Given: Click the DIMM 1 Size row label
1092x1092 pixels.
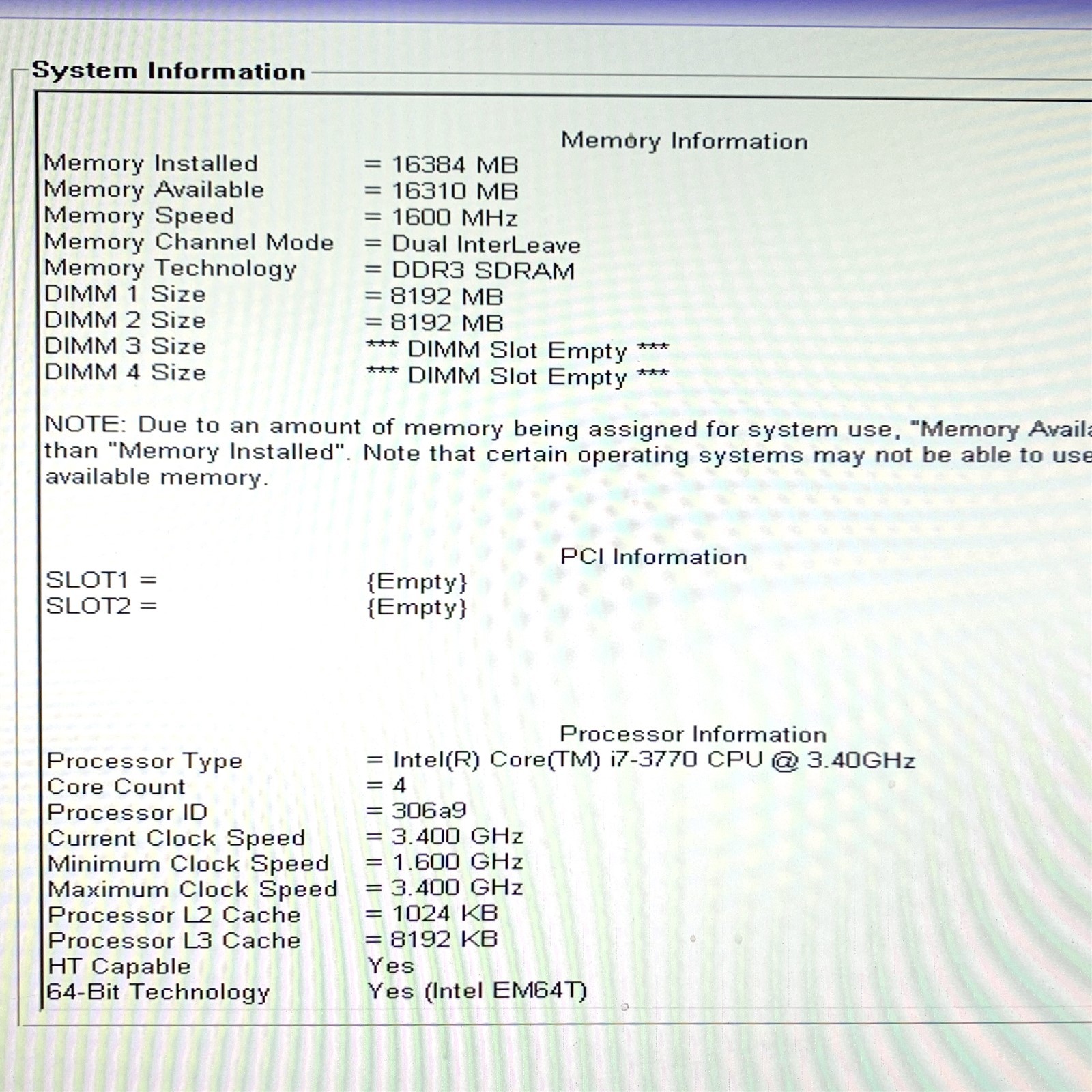Looking at the screenshot, I should (125, 294).
